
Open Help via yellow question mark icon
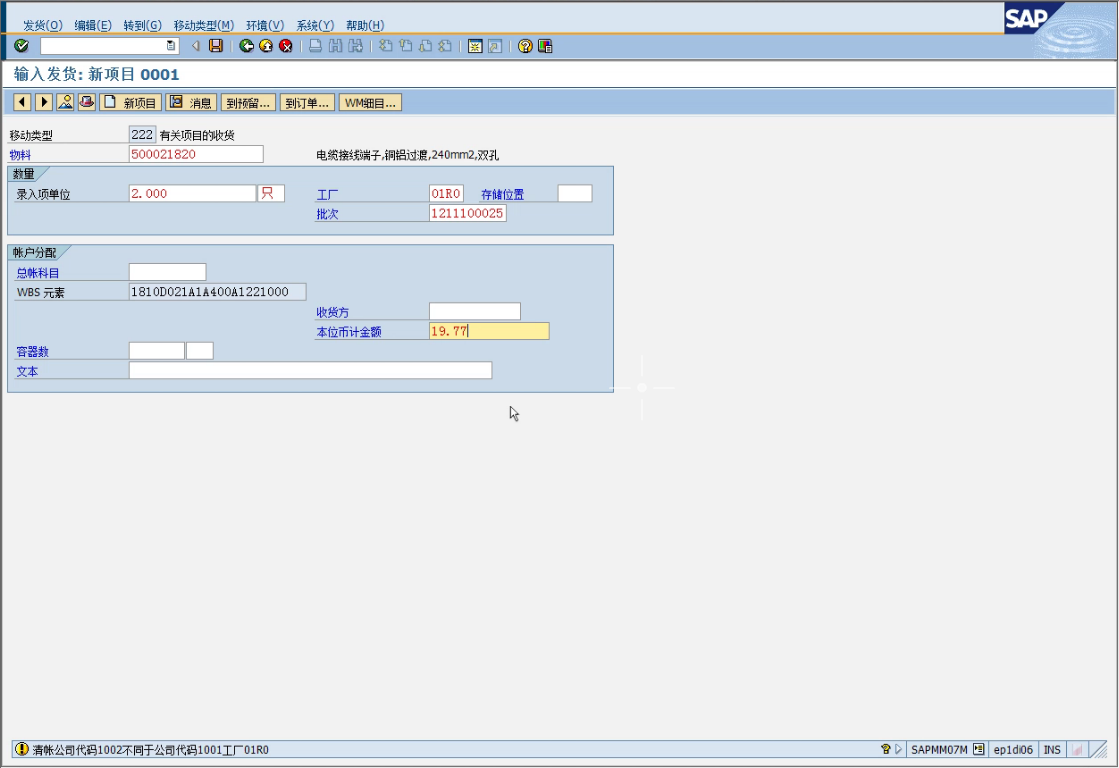pyautogui.click(x=525, y=46)
